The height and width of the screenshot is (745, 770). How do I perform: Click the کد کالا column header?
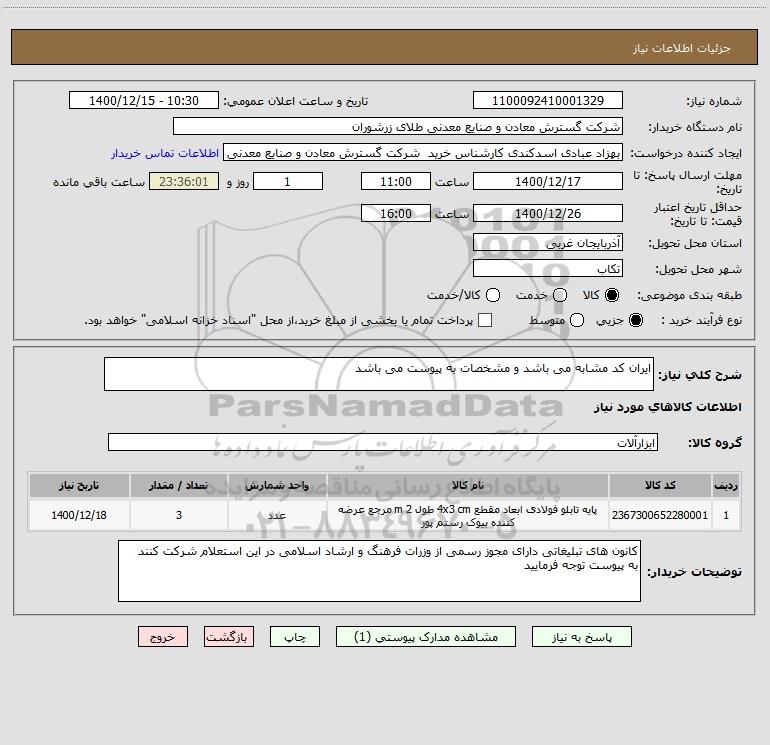tap(660, 485)
